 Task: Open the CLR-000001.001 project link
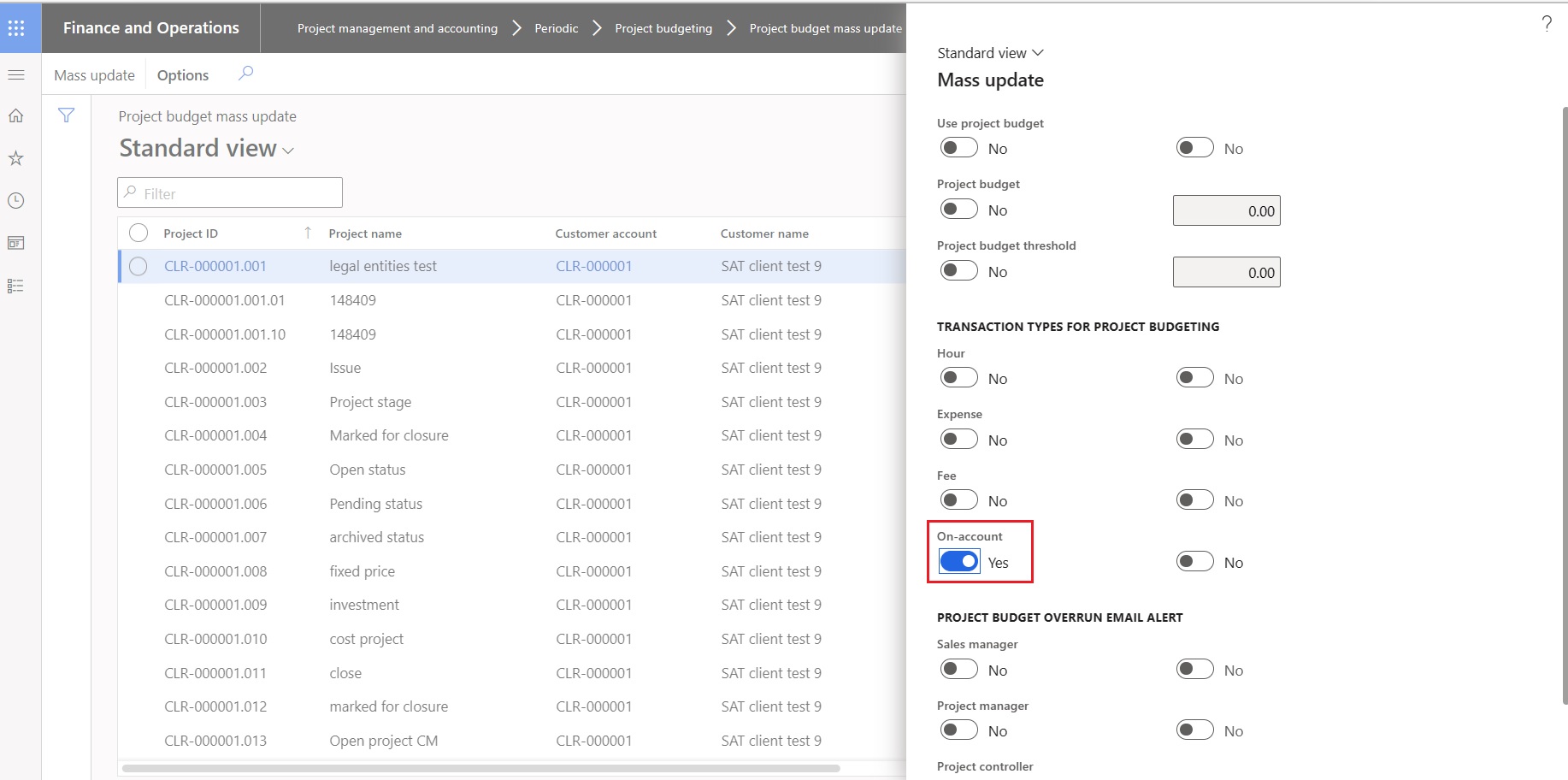(215, 266)
